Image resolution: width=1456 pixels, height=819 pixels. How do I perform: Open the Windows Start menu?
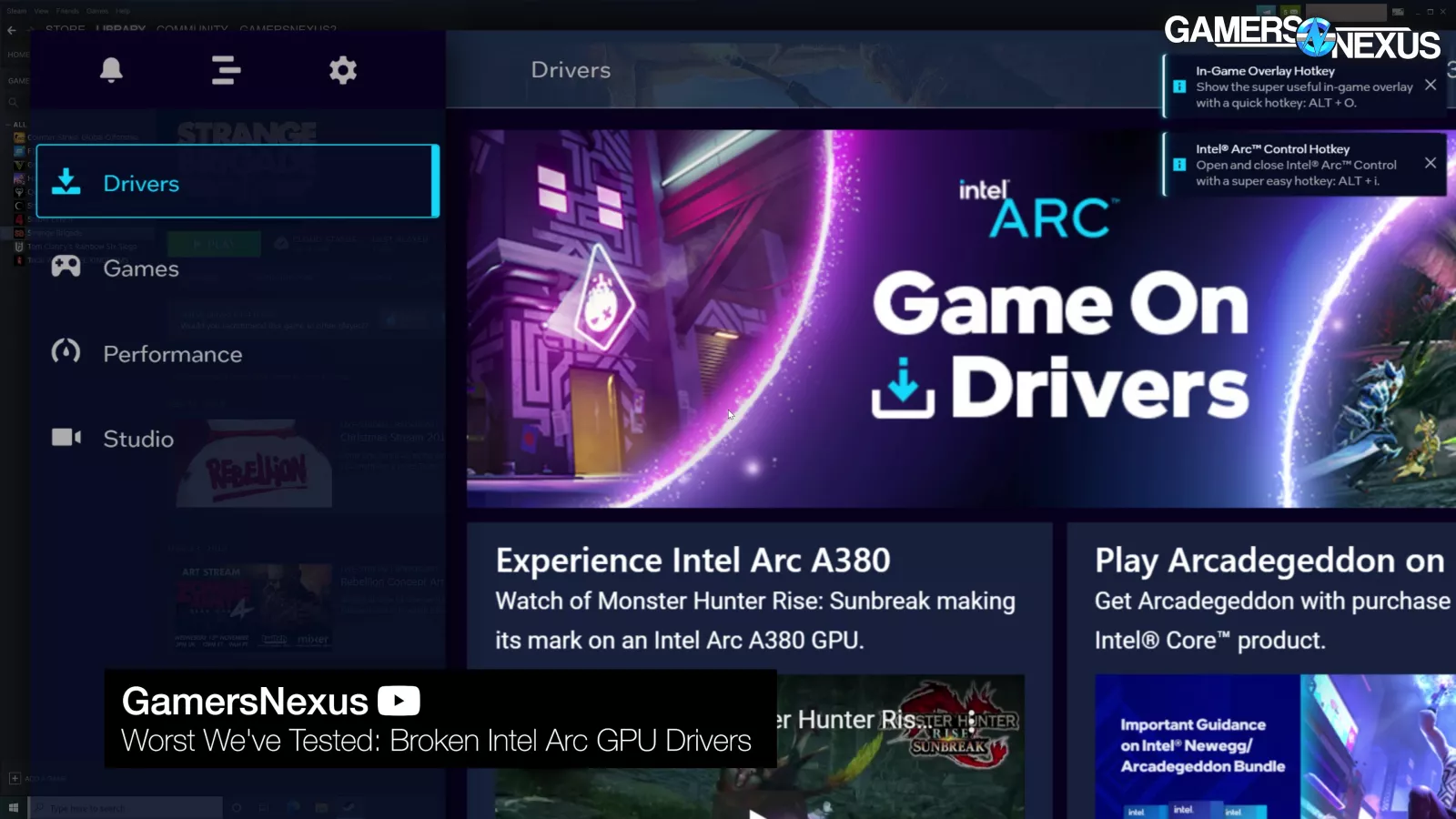click(13, 808)
